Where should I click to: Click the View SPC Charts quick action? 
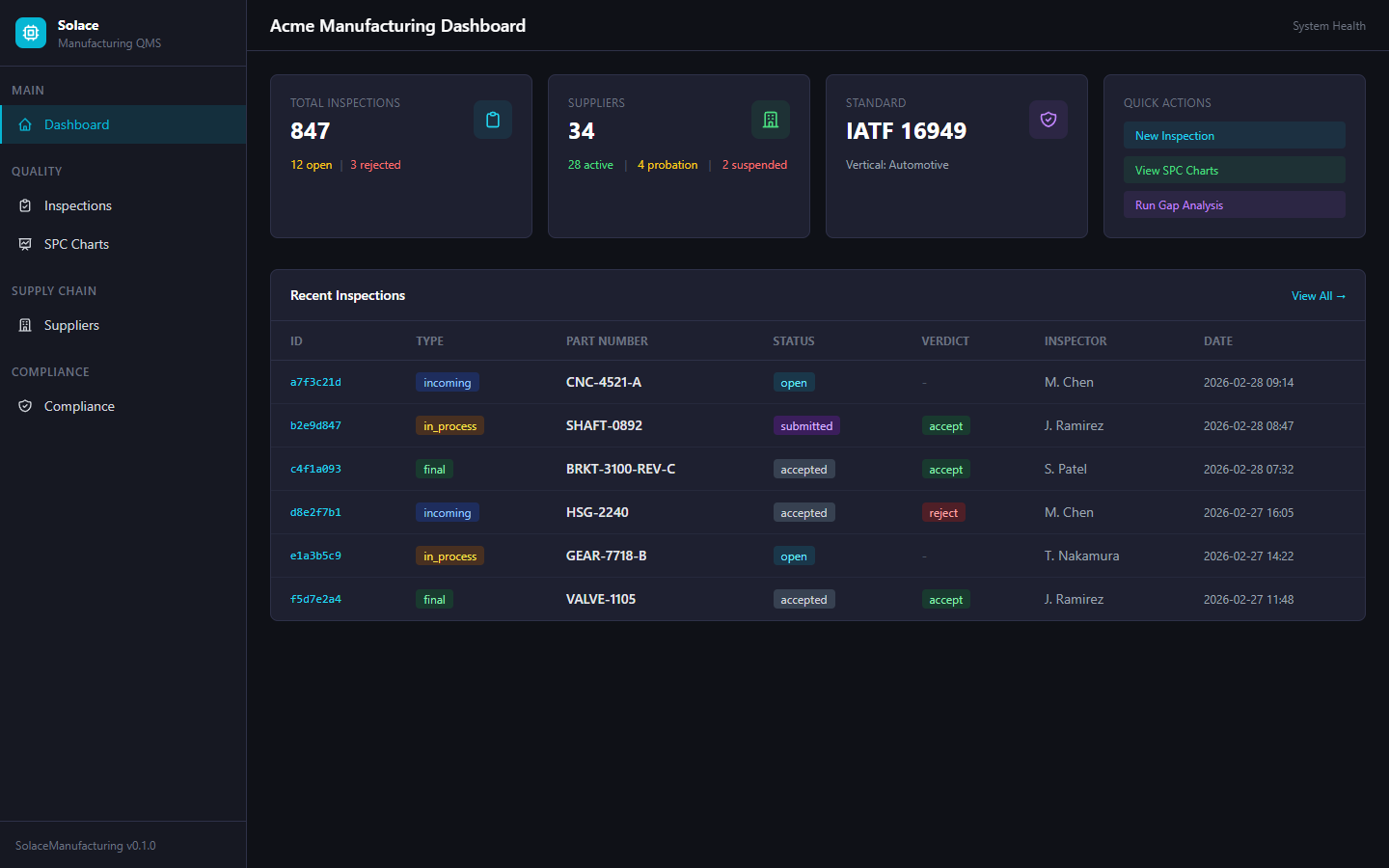pyautogui.click(x=1234, y=170)
